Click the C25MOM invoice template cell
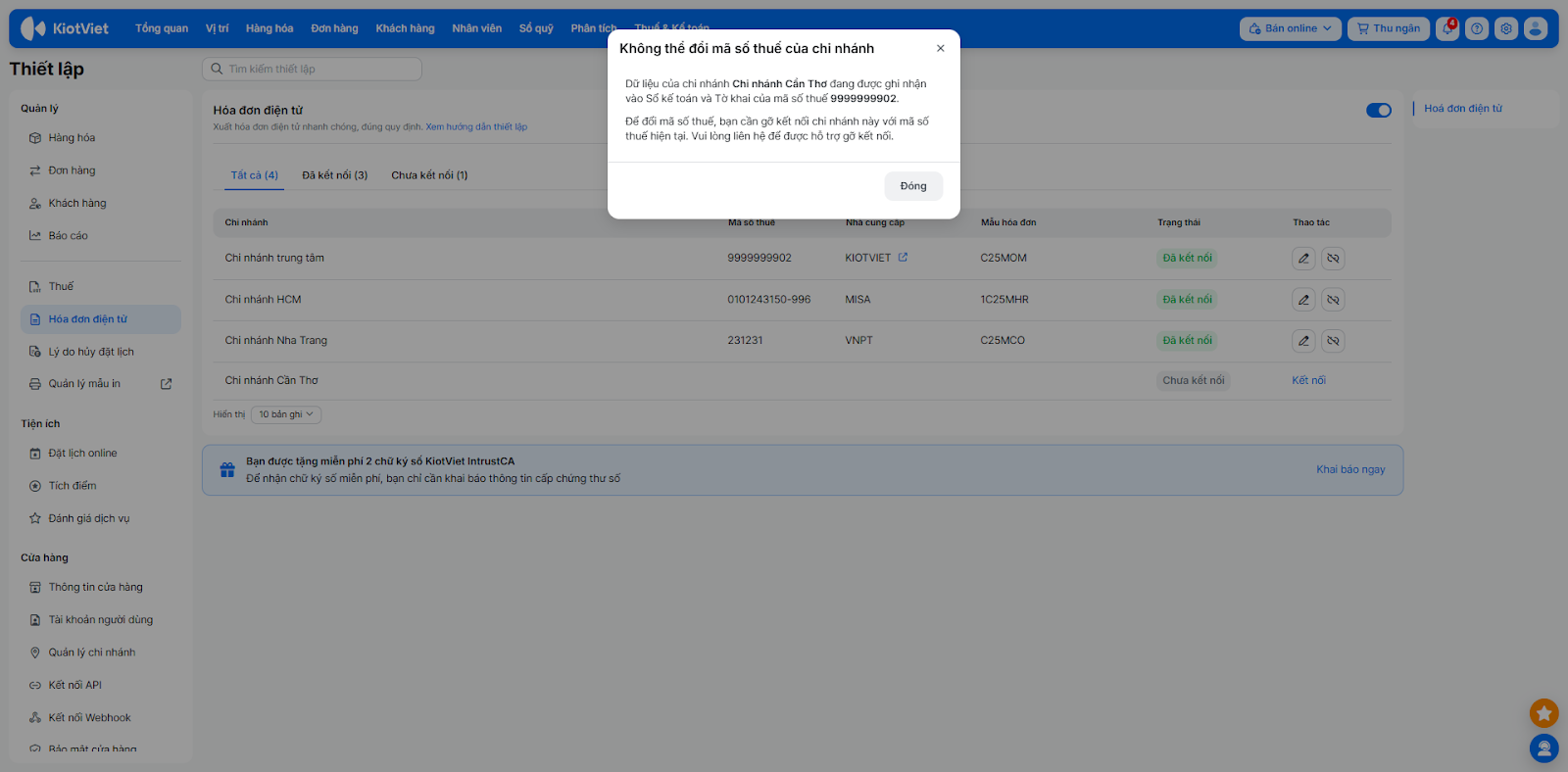The height and width of the screenshot is (772, 1568). [1004, 259]
